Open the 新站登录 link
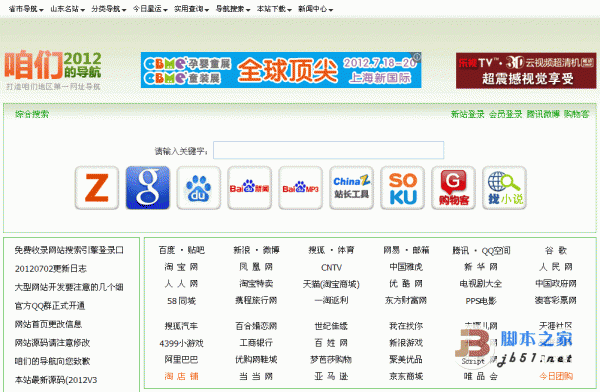Viewport: 600px width, 392px height. [467, 114]
